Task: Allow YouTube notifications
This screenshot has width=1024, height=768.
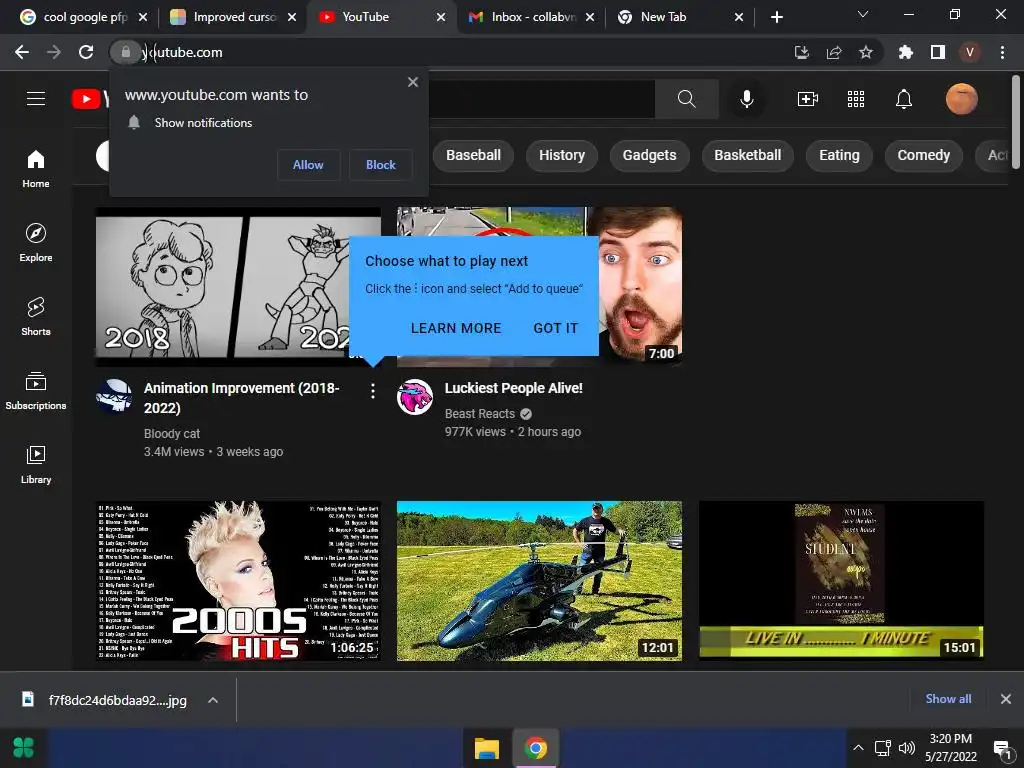Action: coord(308,165)
